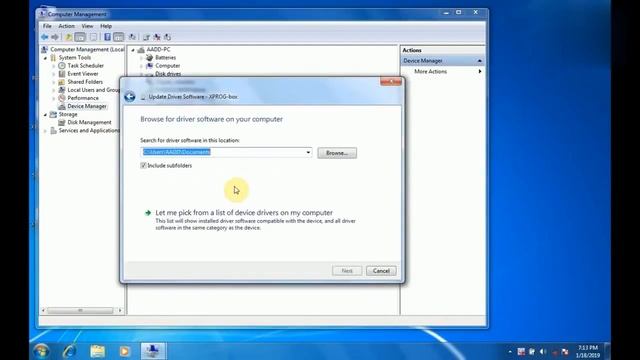Choose Let me pick from a list link
This screenshot has width=640, height=360.
coord(244,213)
